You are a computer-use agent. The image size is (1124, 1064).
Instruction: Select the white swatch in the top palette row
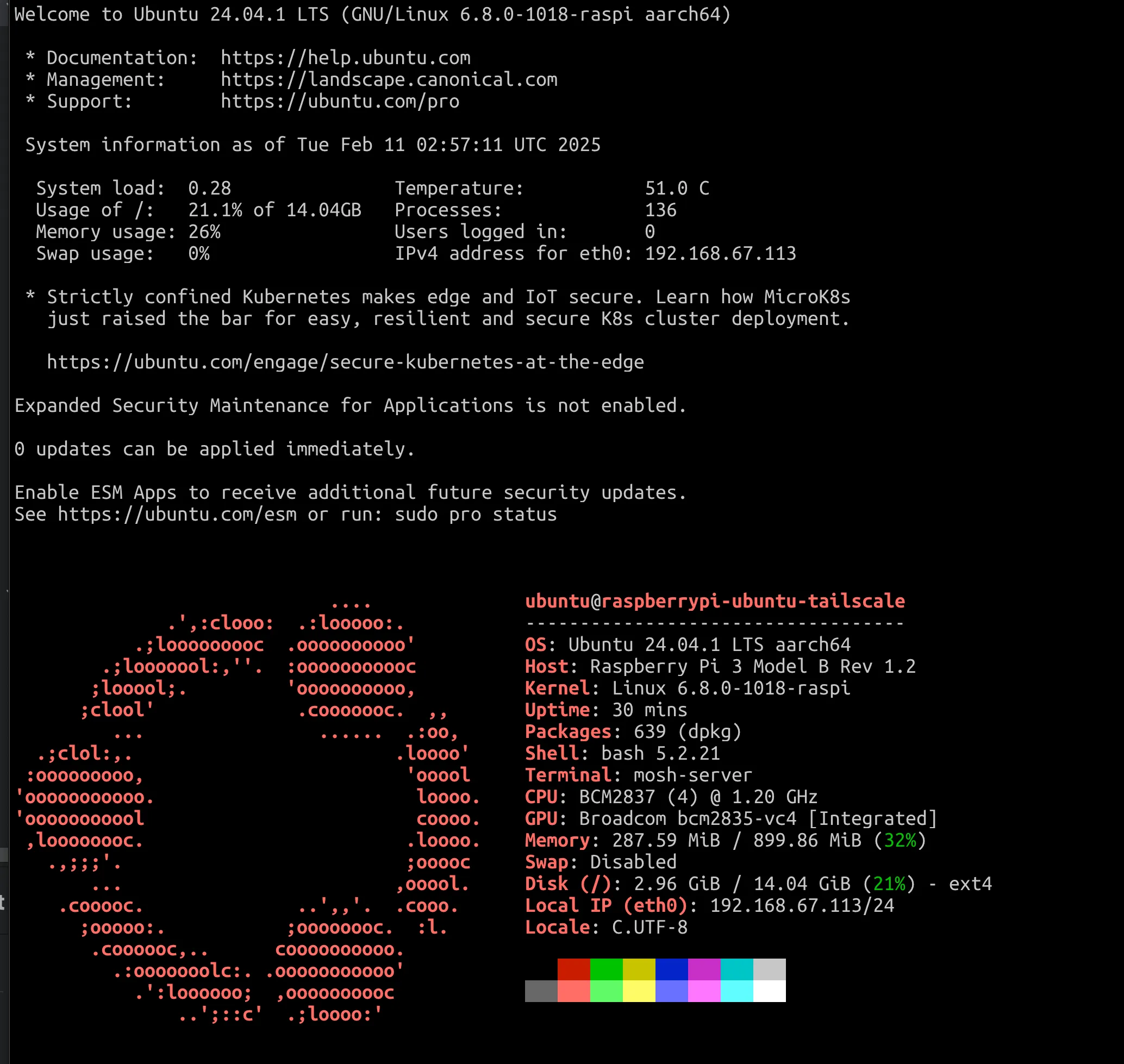tap(770, 970)
